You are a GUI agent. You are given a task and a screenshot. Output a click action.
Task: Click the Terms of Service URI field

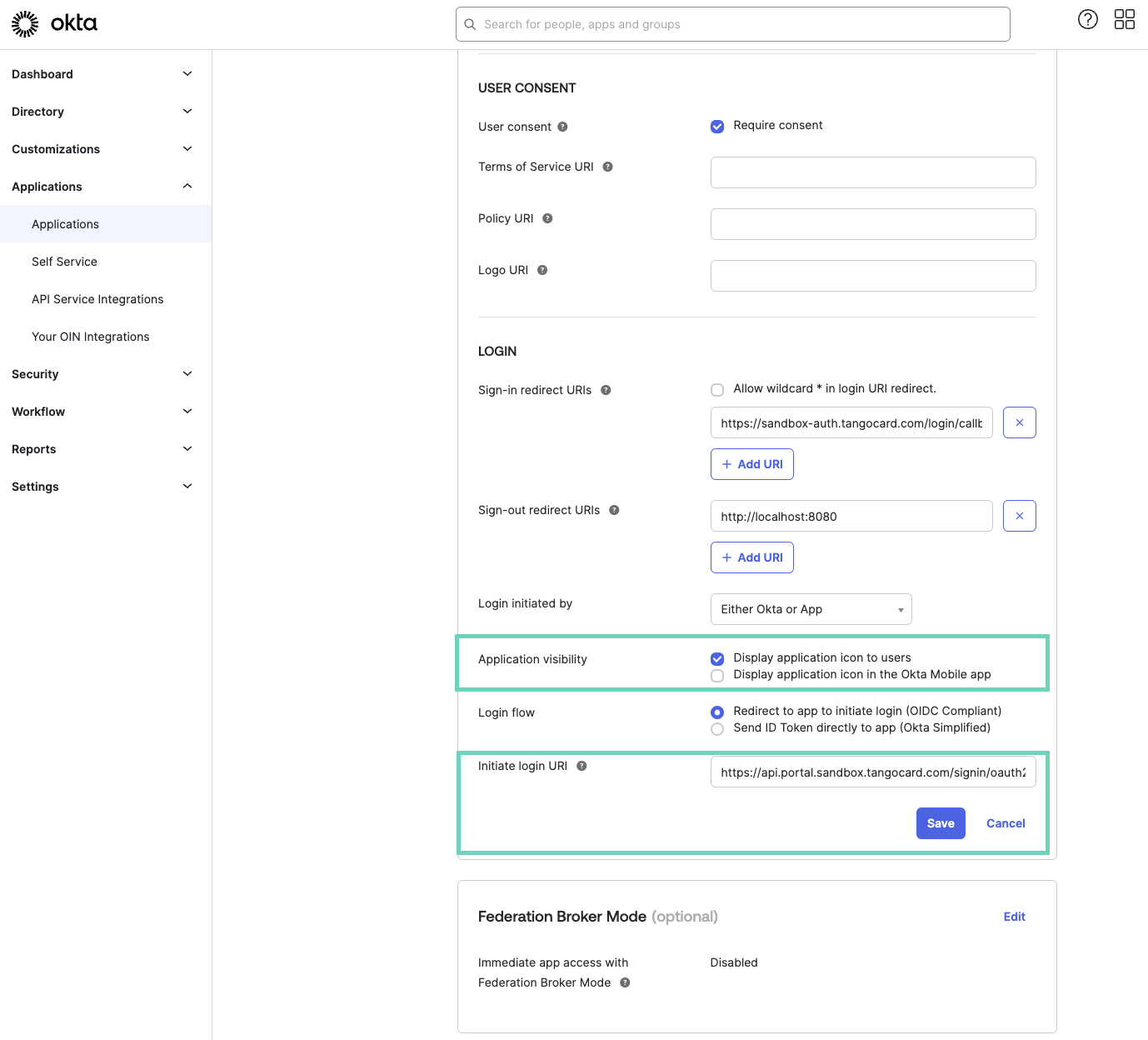[873, 172]
